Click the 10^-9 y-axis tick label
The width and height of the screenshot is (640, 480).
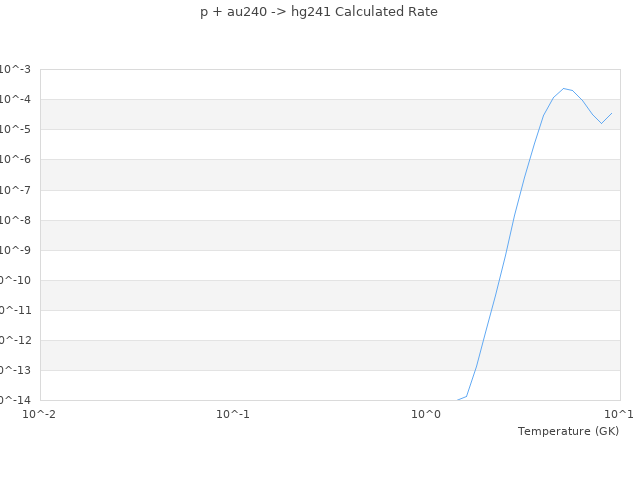(15, 250)
